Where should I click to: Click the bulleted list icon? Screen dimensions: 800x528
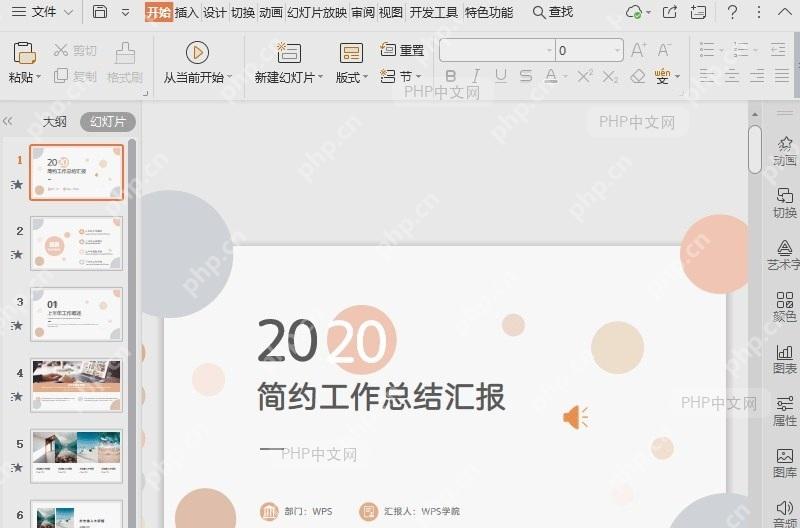point(707,50)
